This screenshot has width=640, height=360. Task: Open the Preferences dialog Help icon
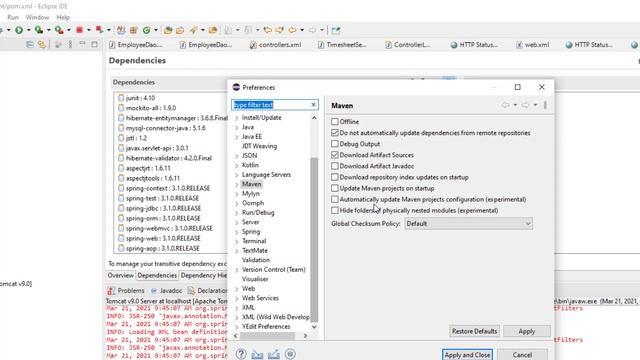pyautogui.click(x=241, y=354)
